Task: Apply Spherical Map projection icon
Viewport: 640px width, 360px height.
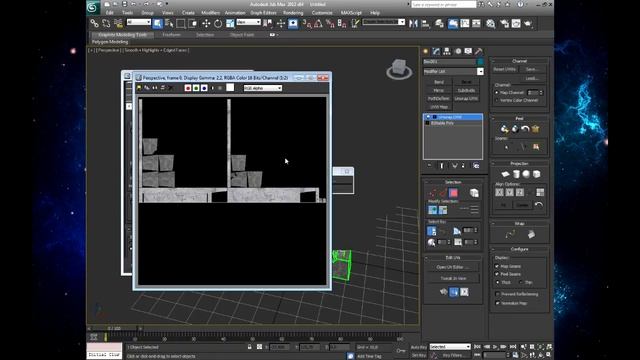Action: point(526,174)
